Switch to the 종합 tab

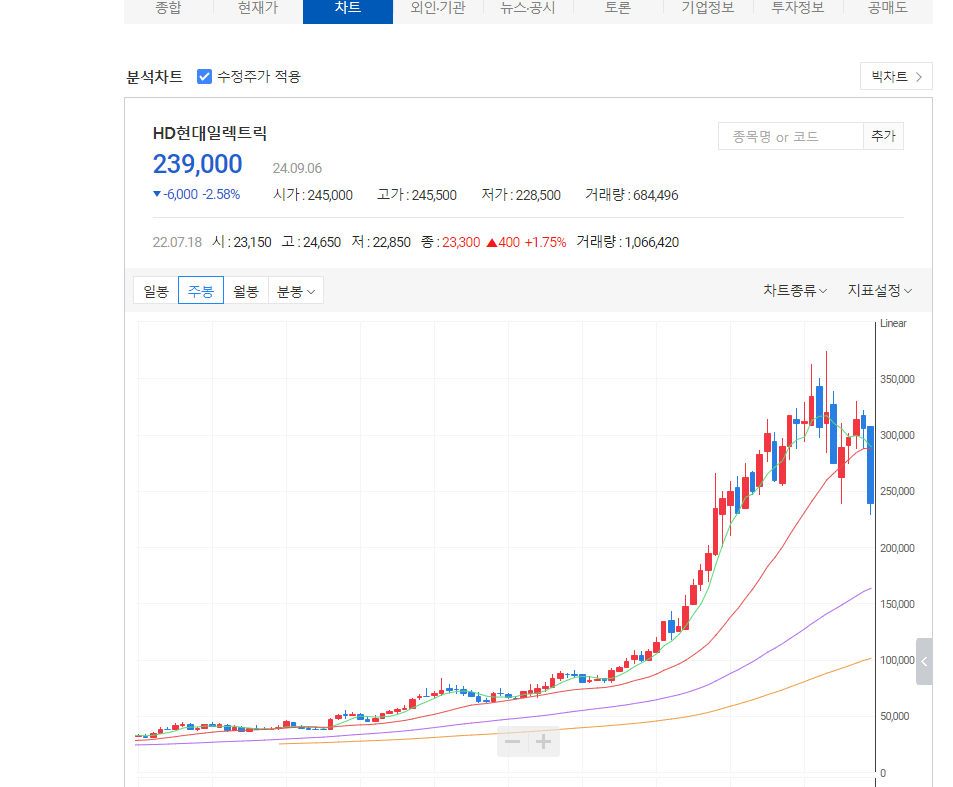point(168,8)
